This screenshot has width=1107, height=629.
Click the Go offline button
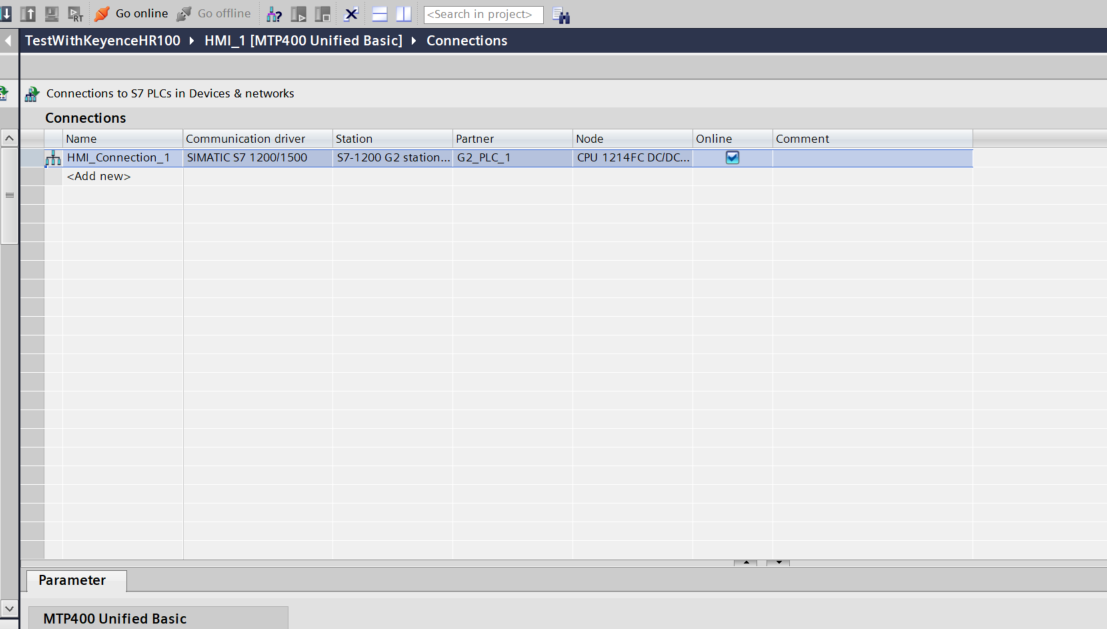(x=213, y=13)
